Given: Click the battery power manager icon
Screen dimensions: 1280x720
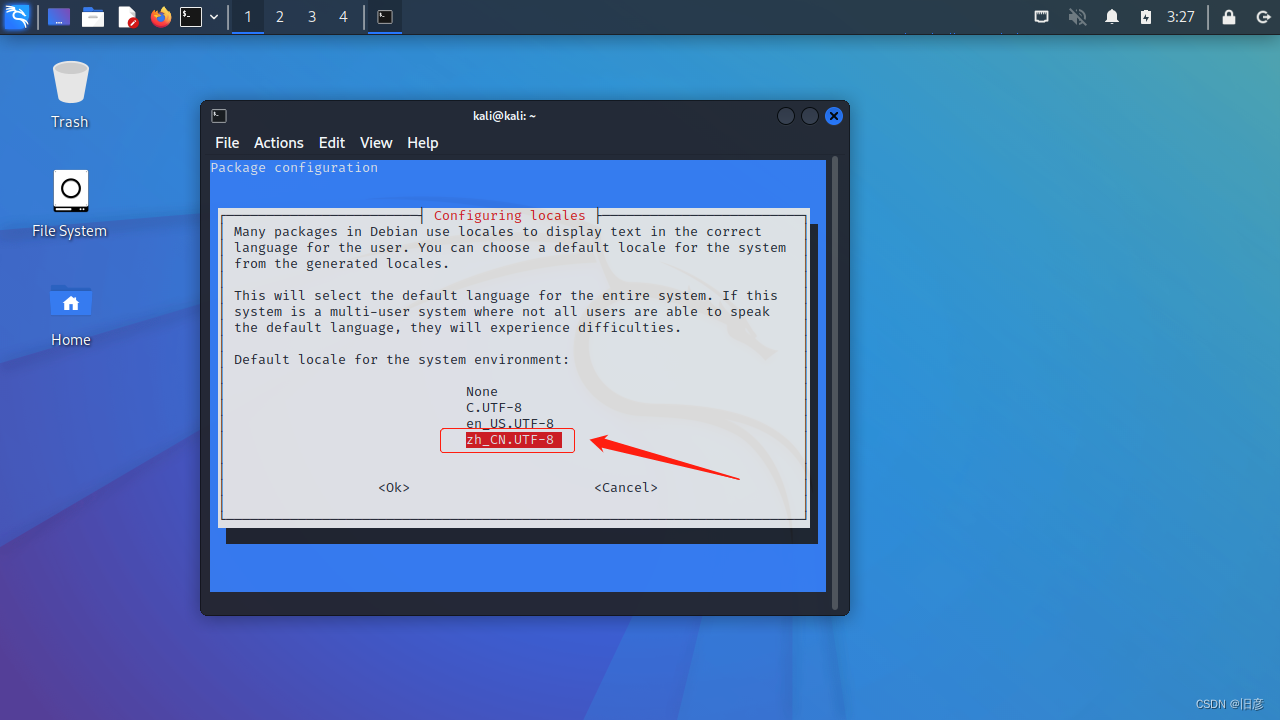Looking at the screenshot, I should click(x=1146, y=17).
